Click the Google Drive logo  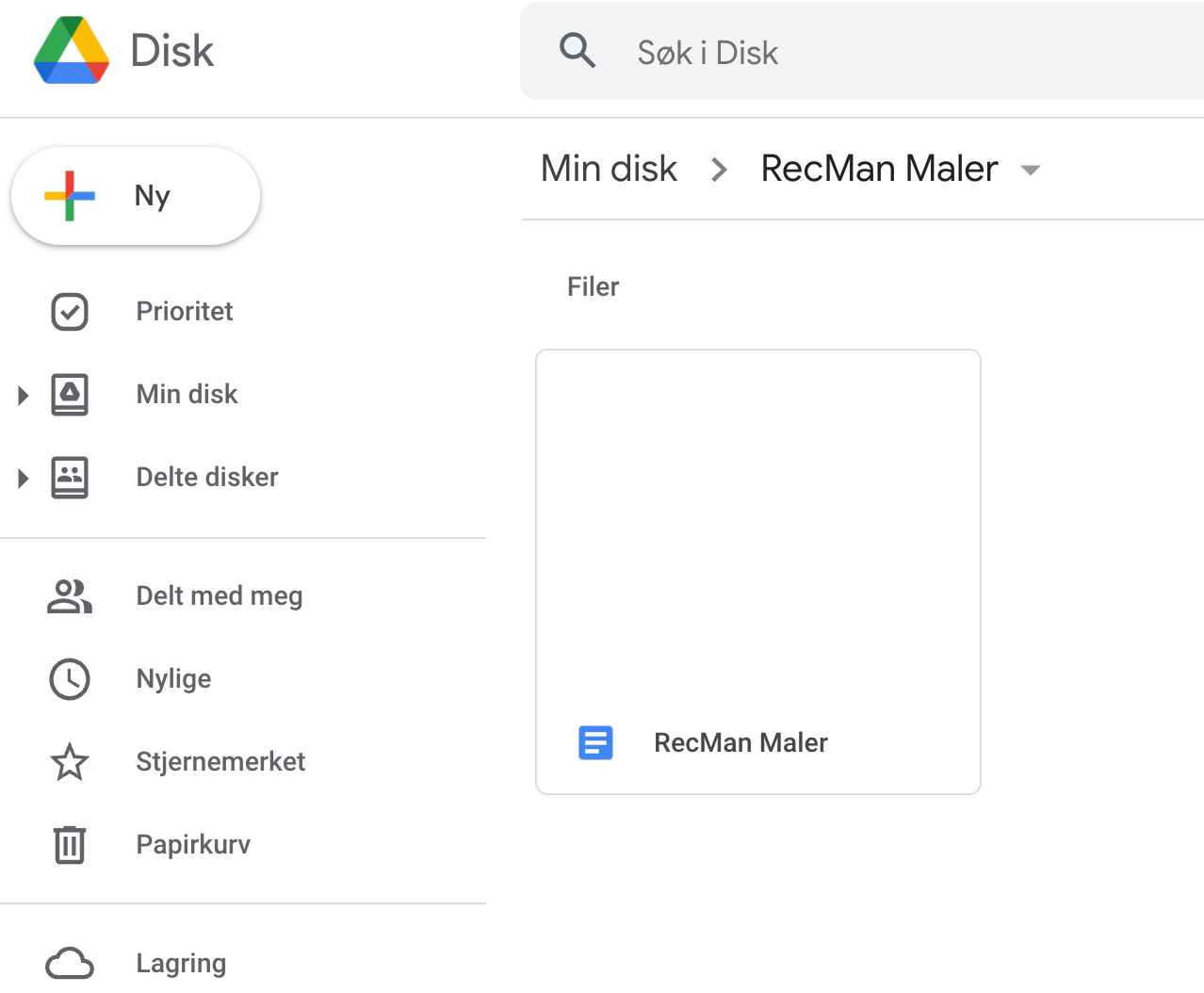point(72,51)
